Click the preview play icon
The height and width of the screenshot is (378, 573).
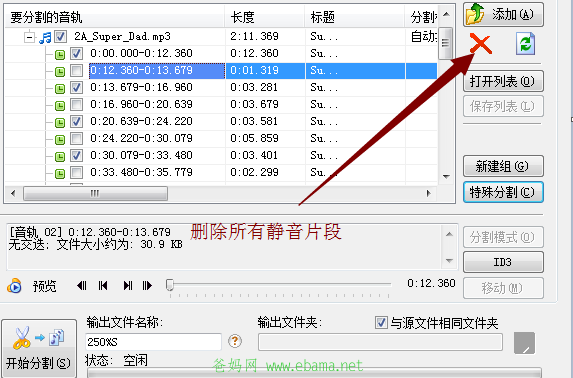14,286
